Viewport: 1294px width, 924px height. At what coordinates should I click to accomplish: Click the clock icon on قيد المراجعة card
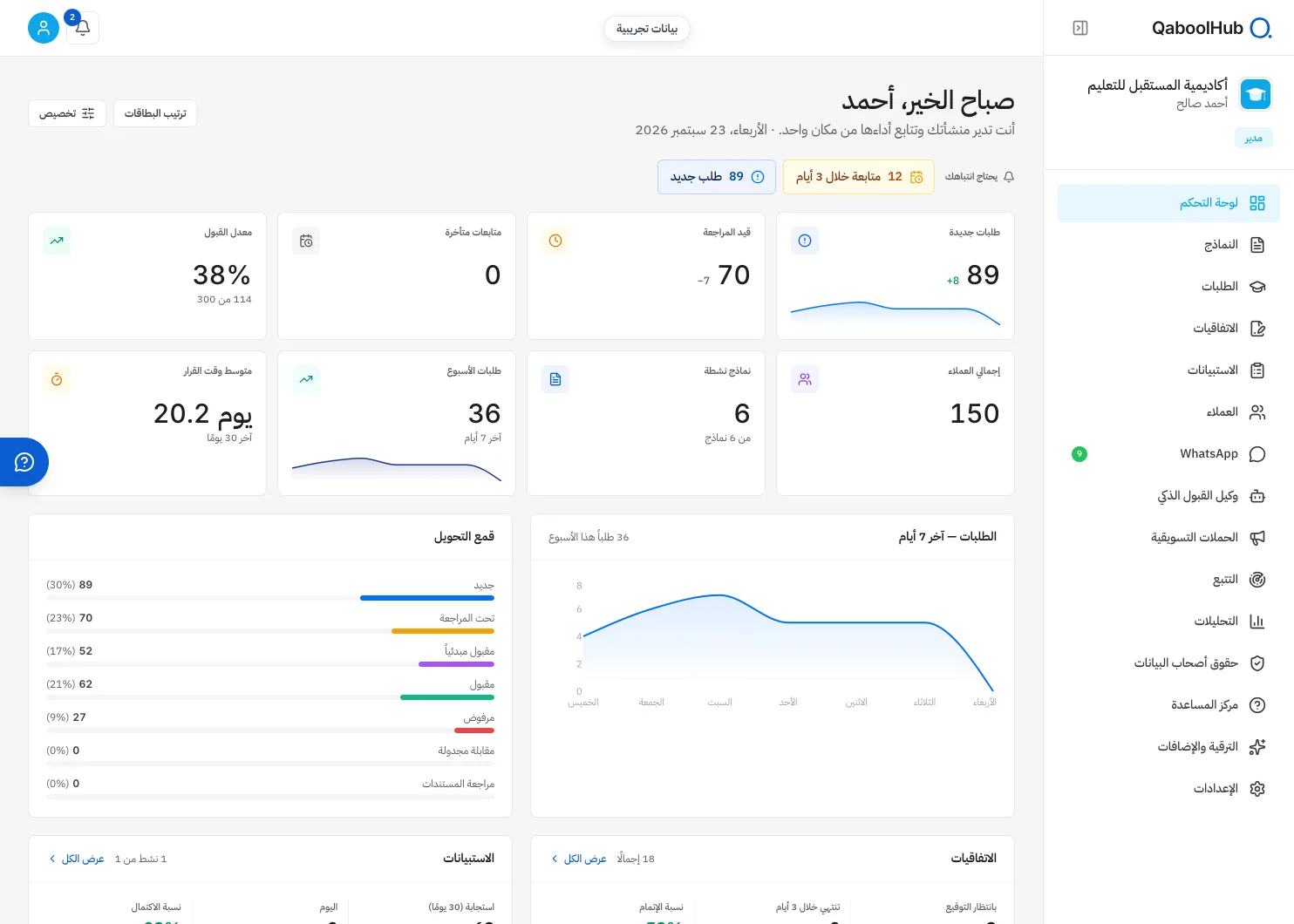[x=555, y=241]
